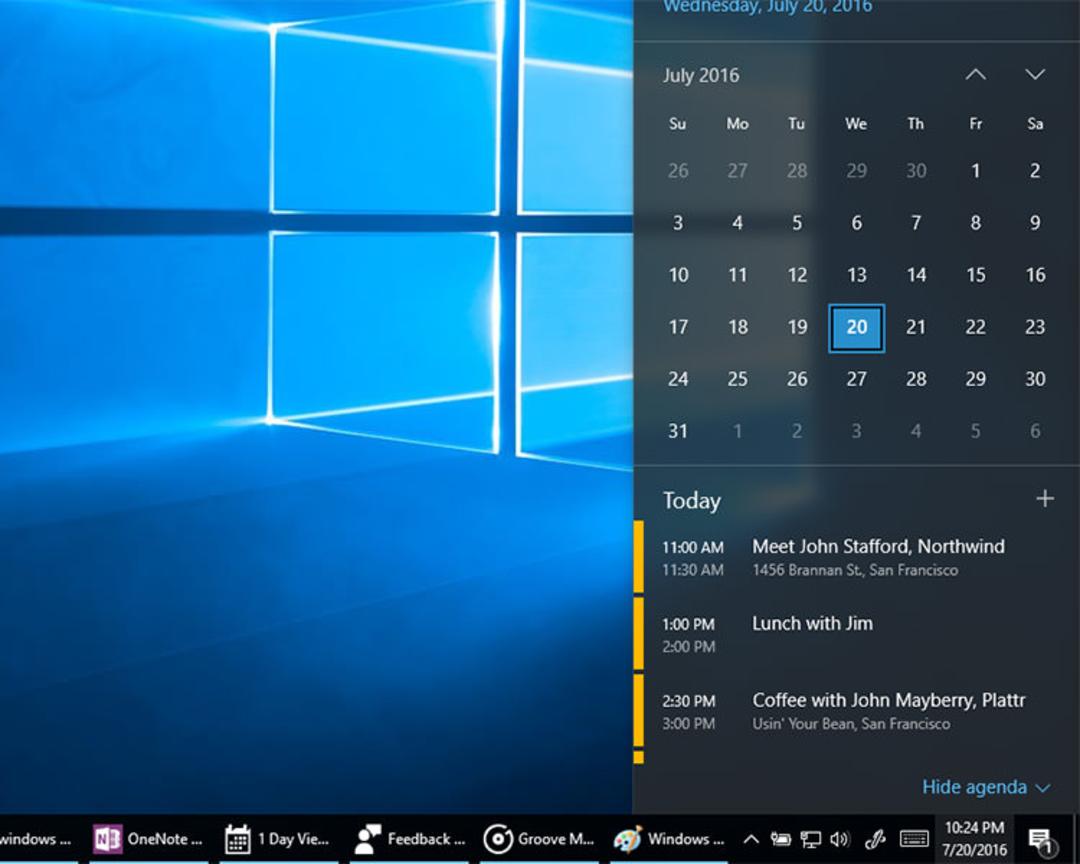The image size is (1080, 864).
Task: Select July 27 in the calendar
Action: pos(856,379)
